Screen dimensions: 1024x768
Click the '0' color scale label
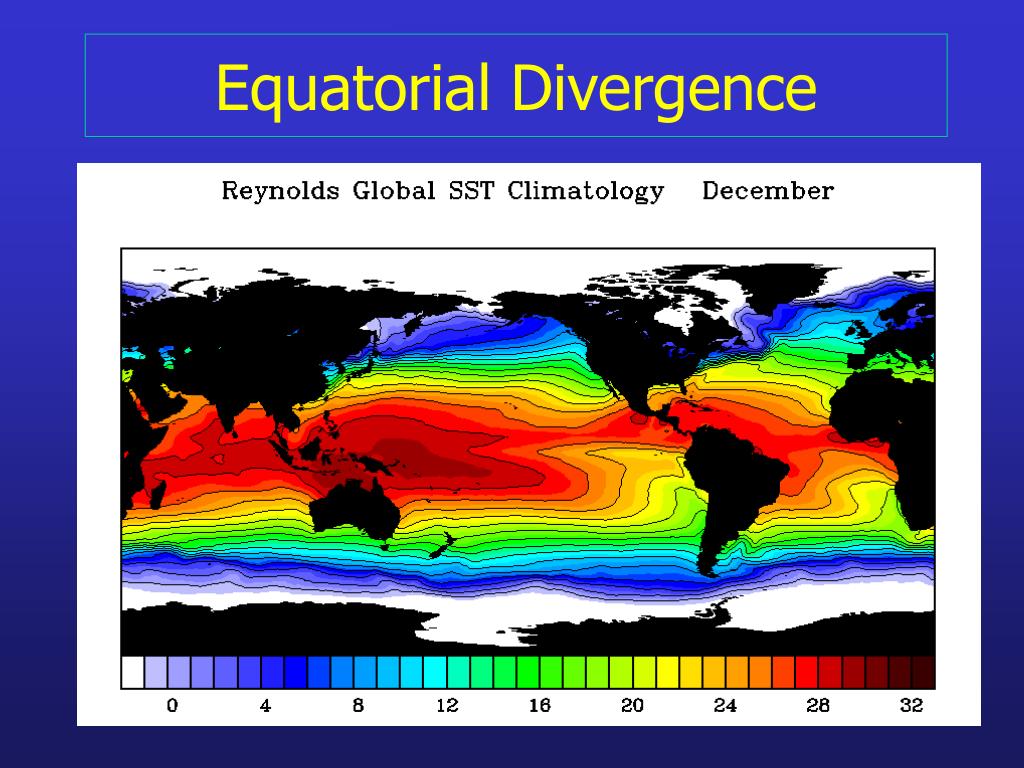coord(172,705)
